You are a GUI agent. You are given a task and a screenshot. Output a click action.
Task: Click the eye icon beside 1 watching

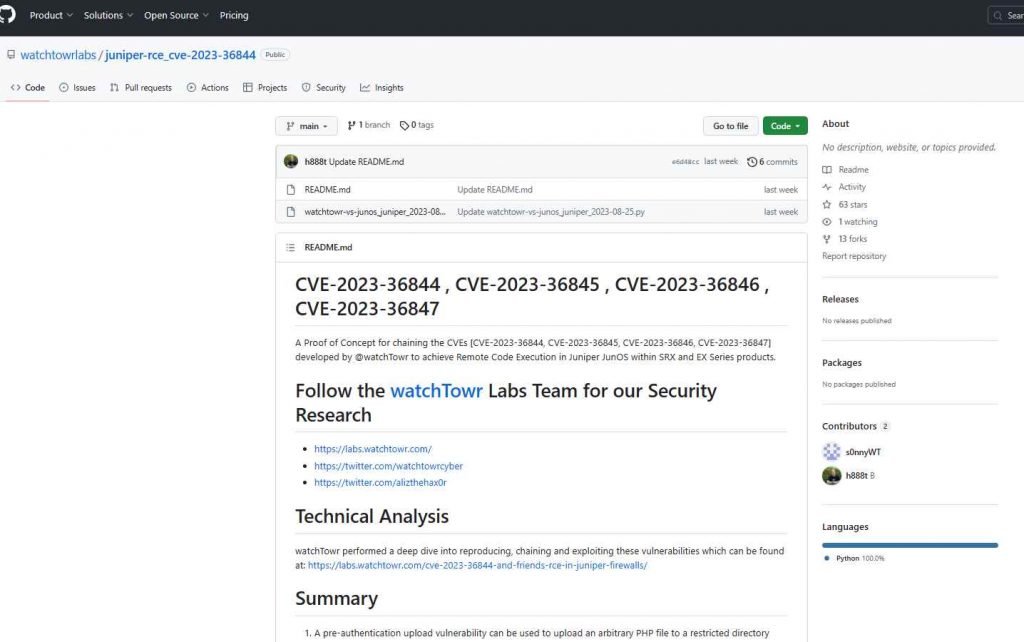click(x=827, y=222)
